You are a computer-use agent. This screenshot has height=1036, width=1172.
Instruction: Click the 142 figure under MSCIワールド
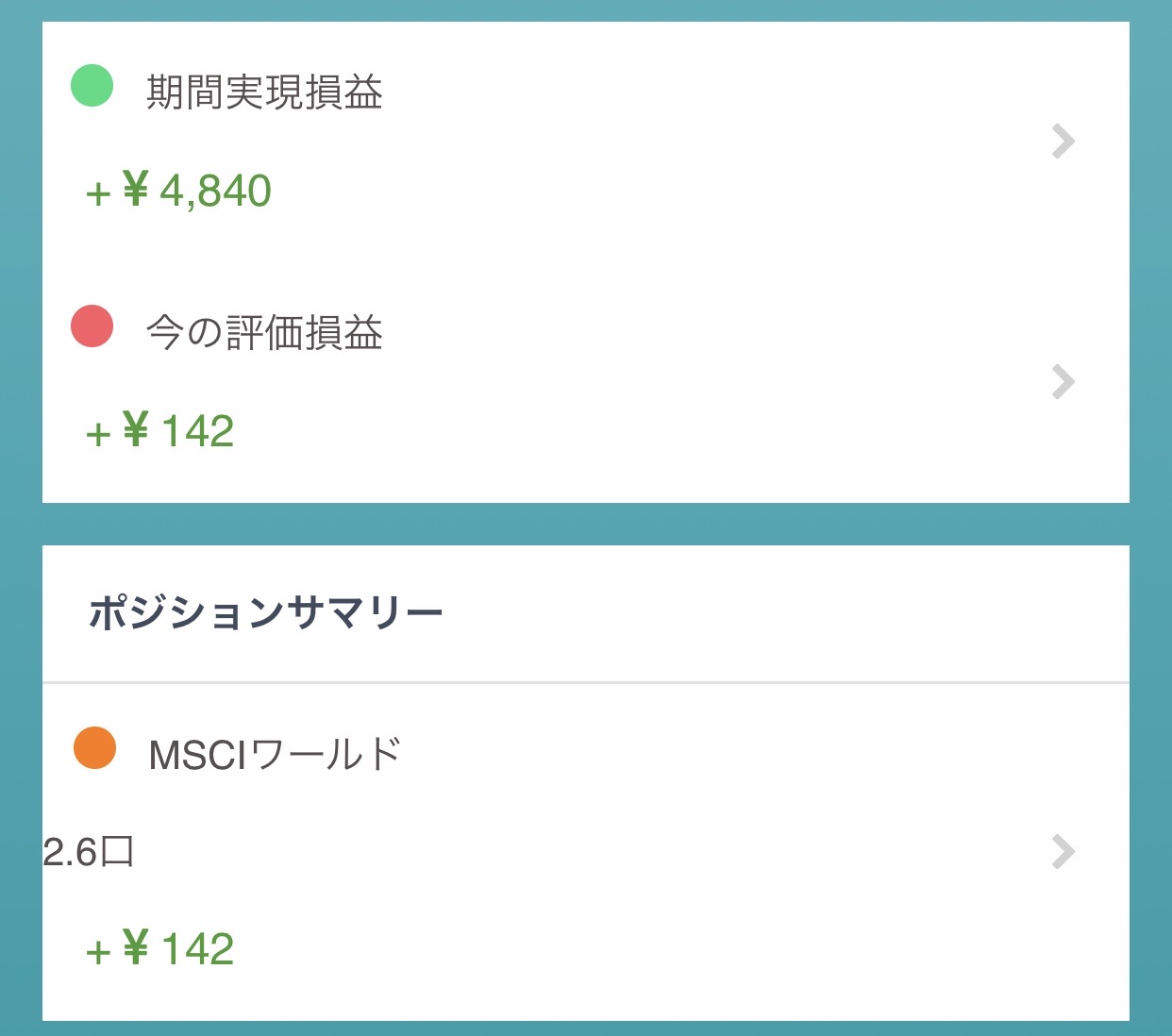coord(198,949)
